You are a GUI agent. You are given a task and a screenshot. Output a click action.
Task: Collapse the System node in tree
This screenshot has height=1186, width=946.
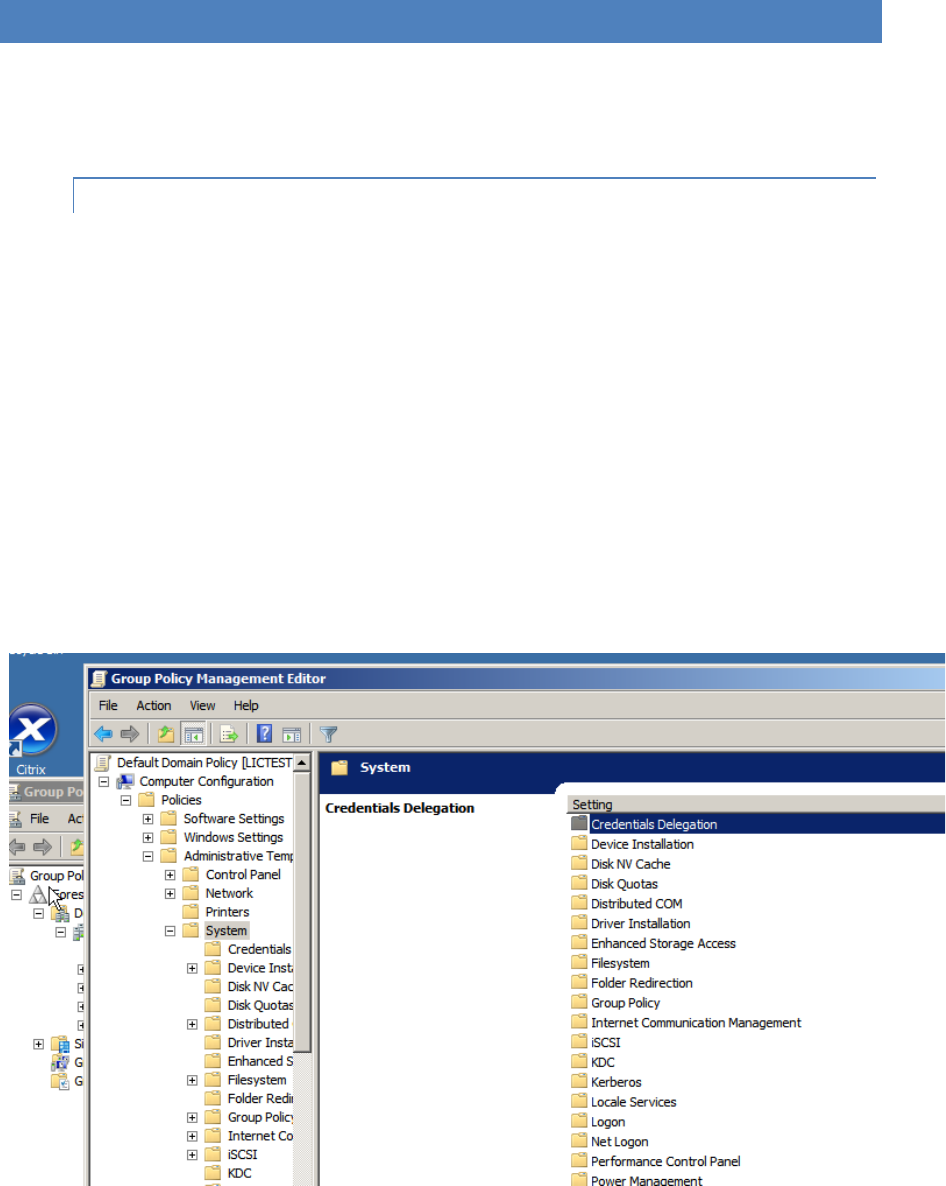(170, 931)
